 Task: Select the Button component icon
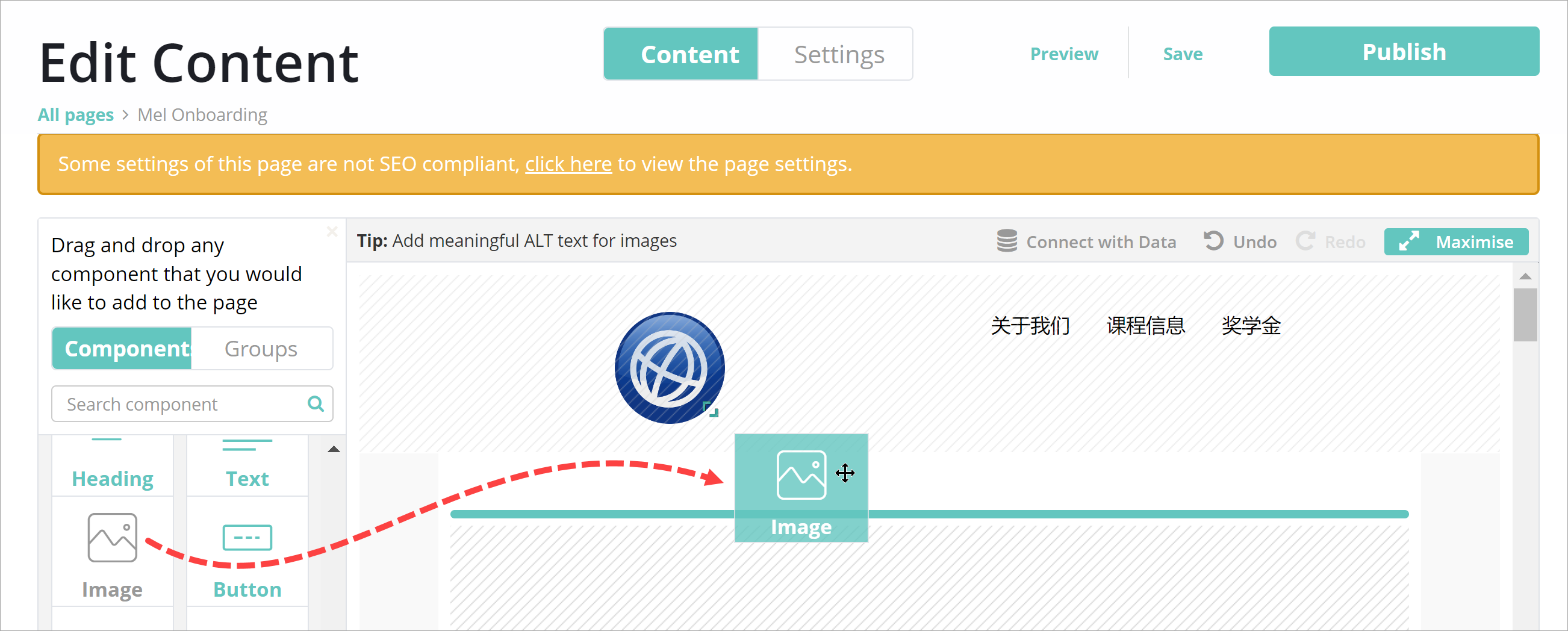pyautogui.click(x=246, y=537)
